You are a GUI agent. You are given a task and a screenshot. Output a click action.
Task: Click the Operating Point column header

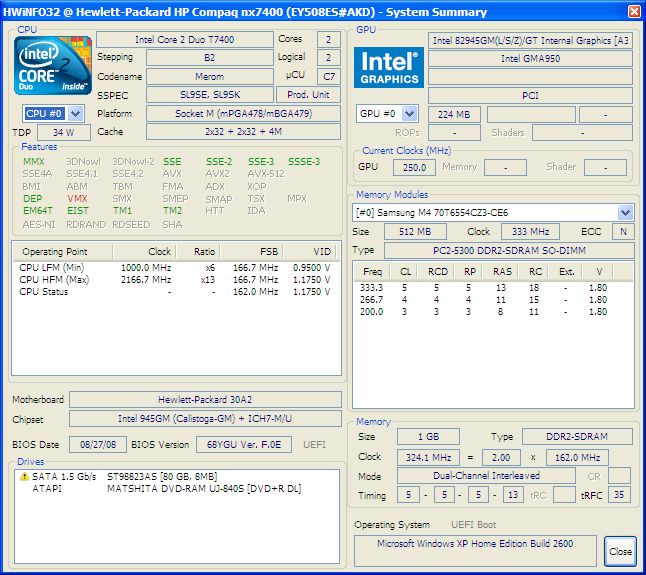63,252
